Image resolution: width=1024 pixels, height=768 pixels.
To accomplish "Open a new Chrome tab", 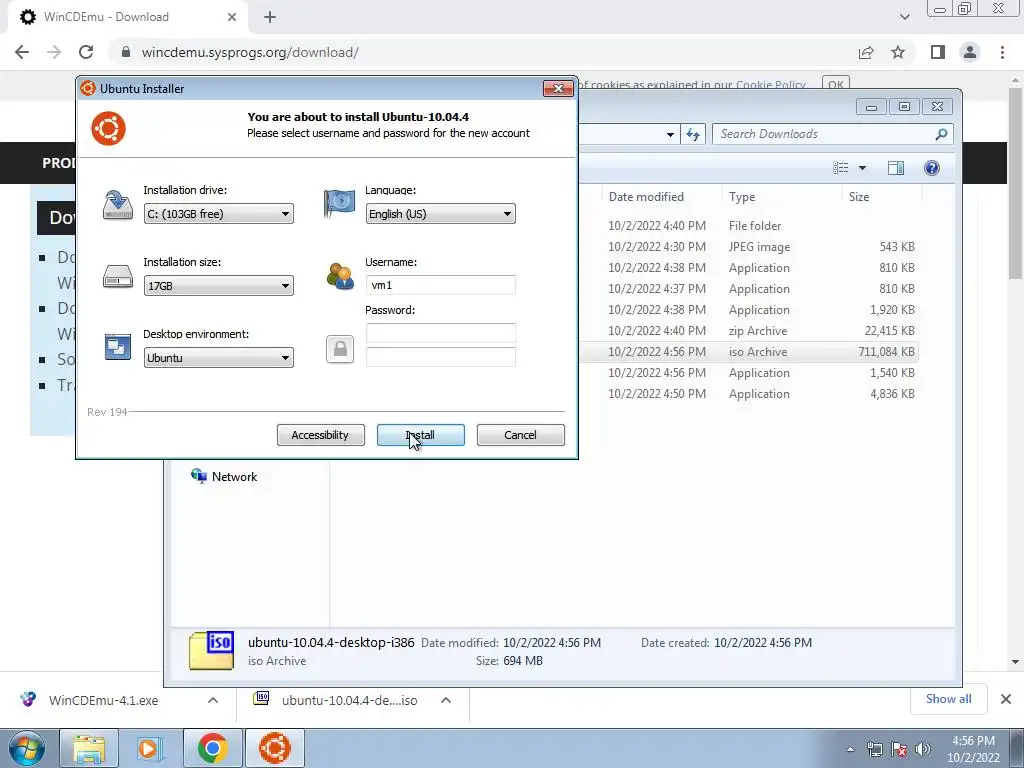I will pyautogui.click(x=270, y=17).
